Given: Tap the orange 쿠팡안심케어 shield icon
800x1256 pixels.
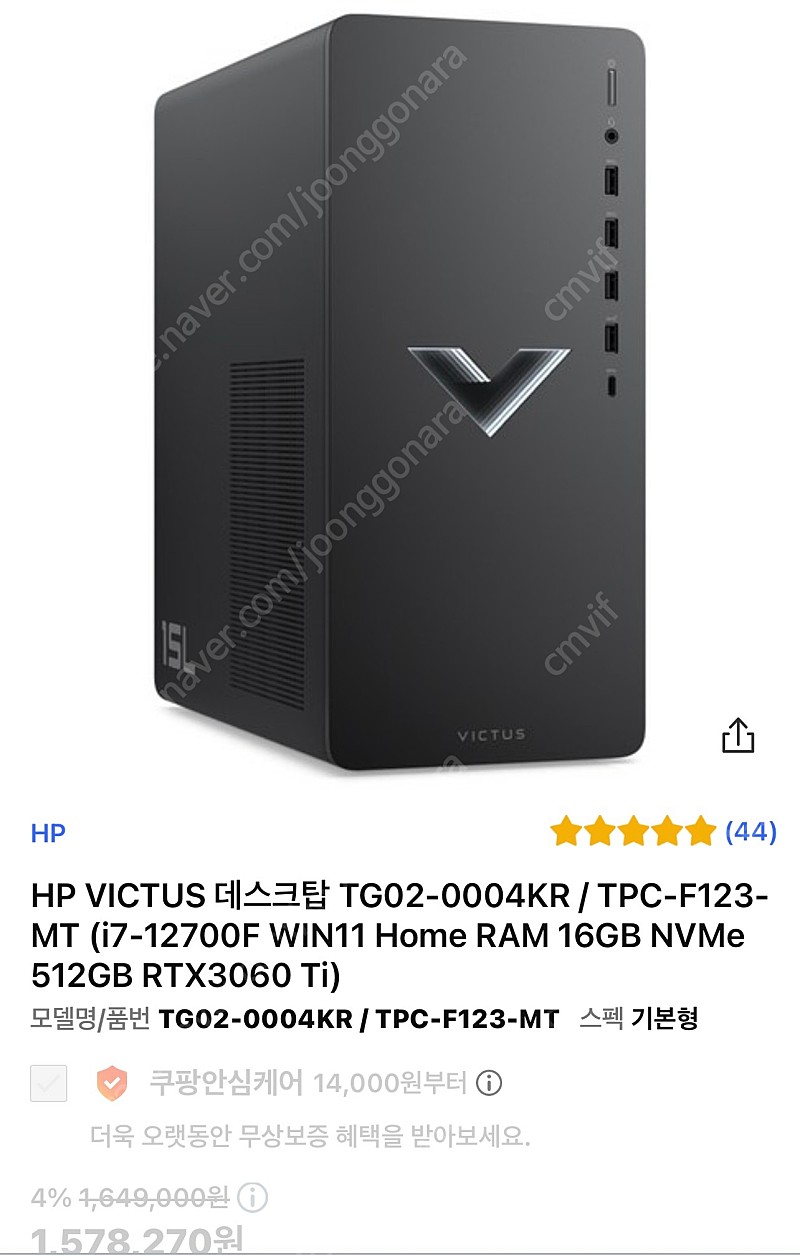Looking at the screenshot, I should point(113,1082).
